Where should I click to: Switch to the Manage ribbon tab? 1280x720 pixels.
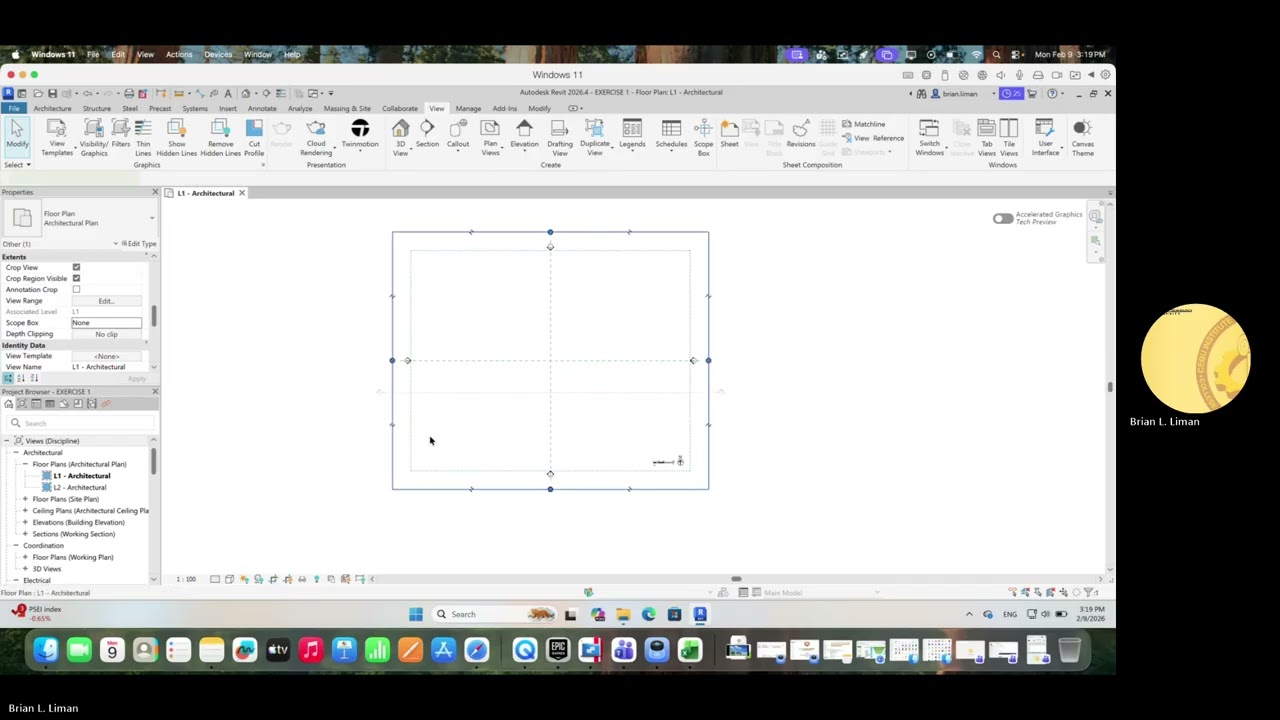click(x=468, y=108)
